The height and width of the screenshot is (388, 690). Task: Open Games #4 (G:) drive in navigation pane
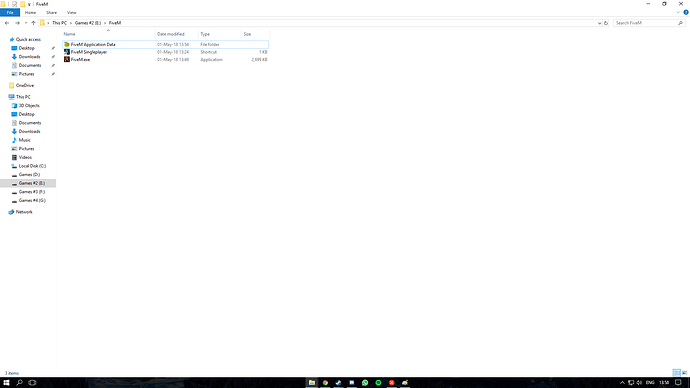(32, 200)
